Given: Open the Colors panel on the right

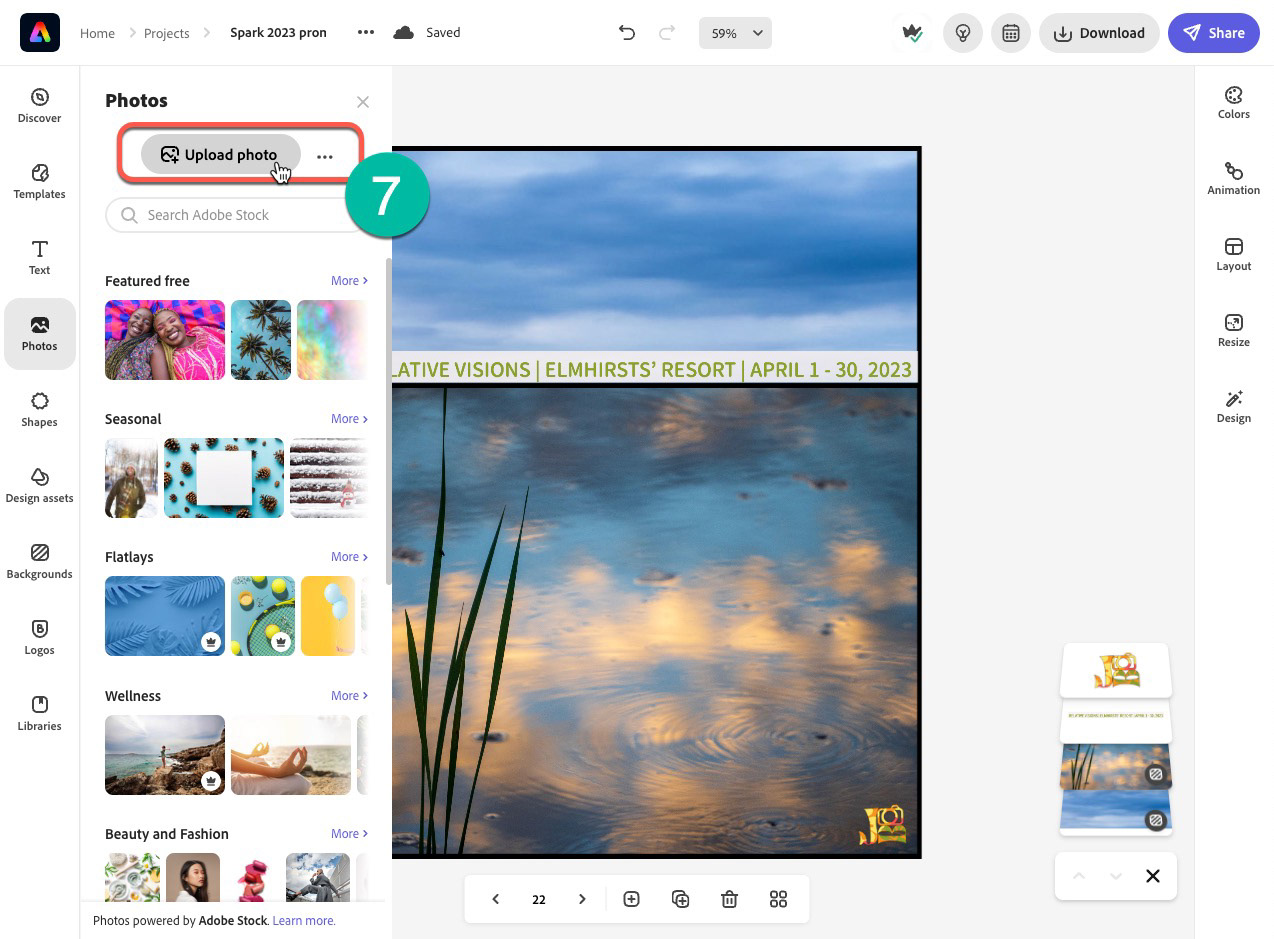Looking at the screenshot, I should pos(1234,102).
